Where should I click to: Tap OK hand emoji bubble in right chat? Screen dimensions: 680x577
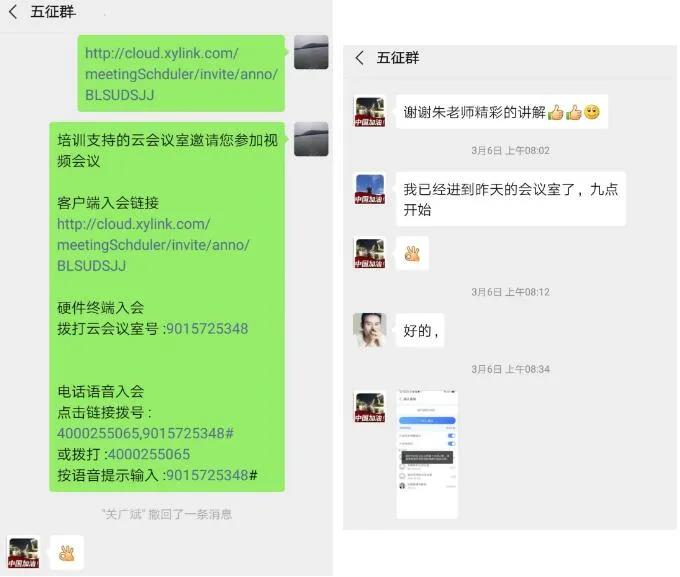point(412,253)
